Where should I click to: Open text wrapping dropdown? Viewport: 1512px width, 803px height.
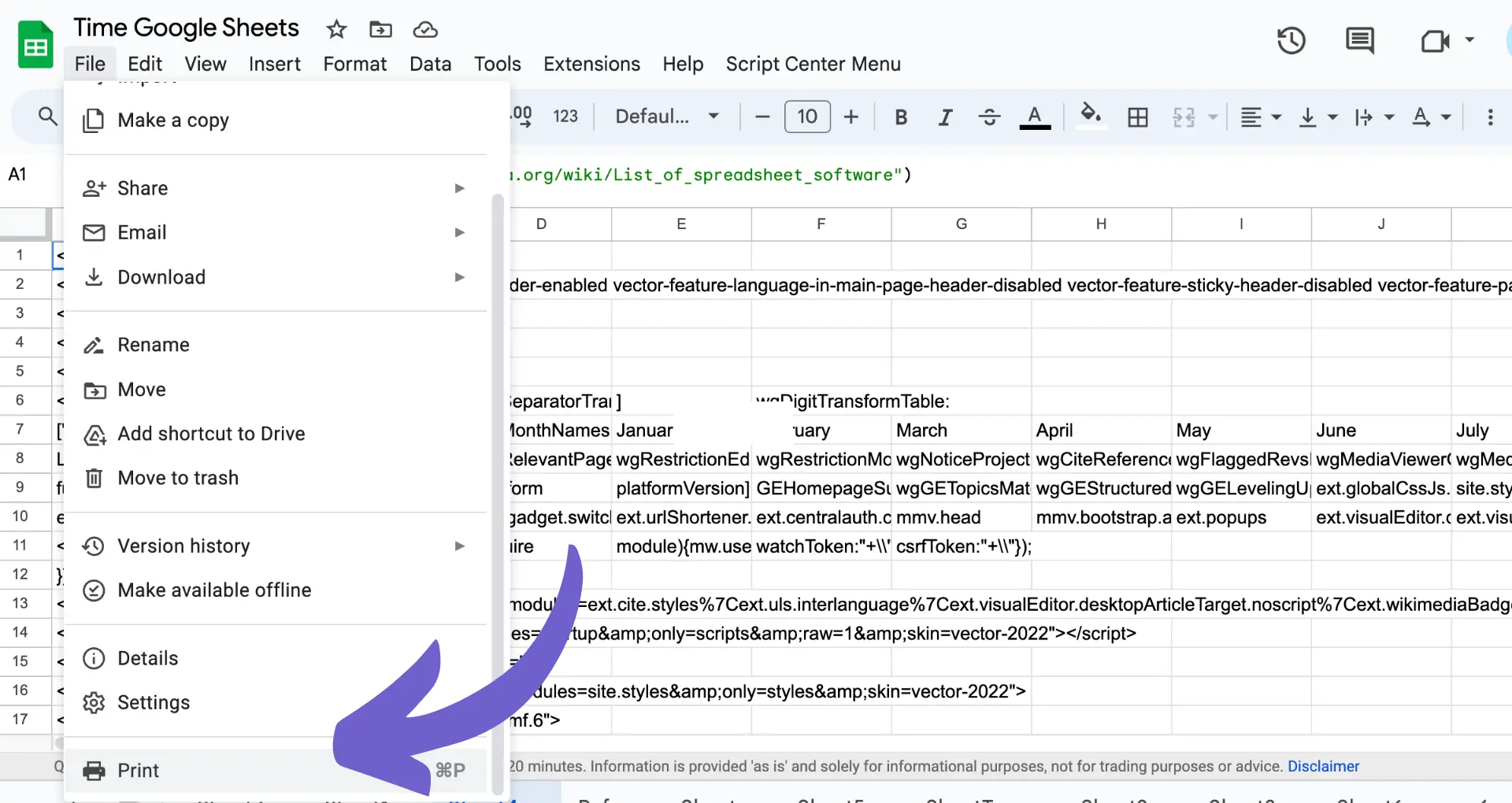click(1374, 117)
